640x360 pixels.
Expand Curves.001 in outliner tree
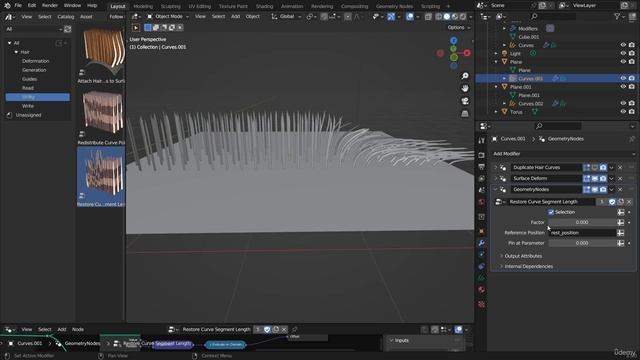(x=504, y=78)
